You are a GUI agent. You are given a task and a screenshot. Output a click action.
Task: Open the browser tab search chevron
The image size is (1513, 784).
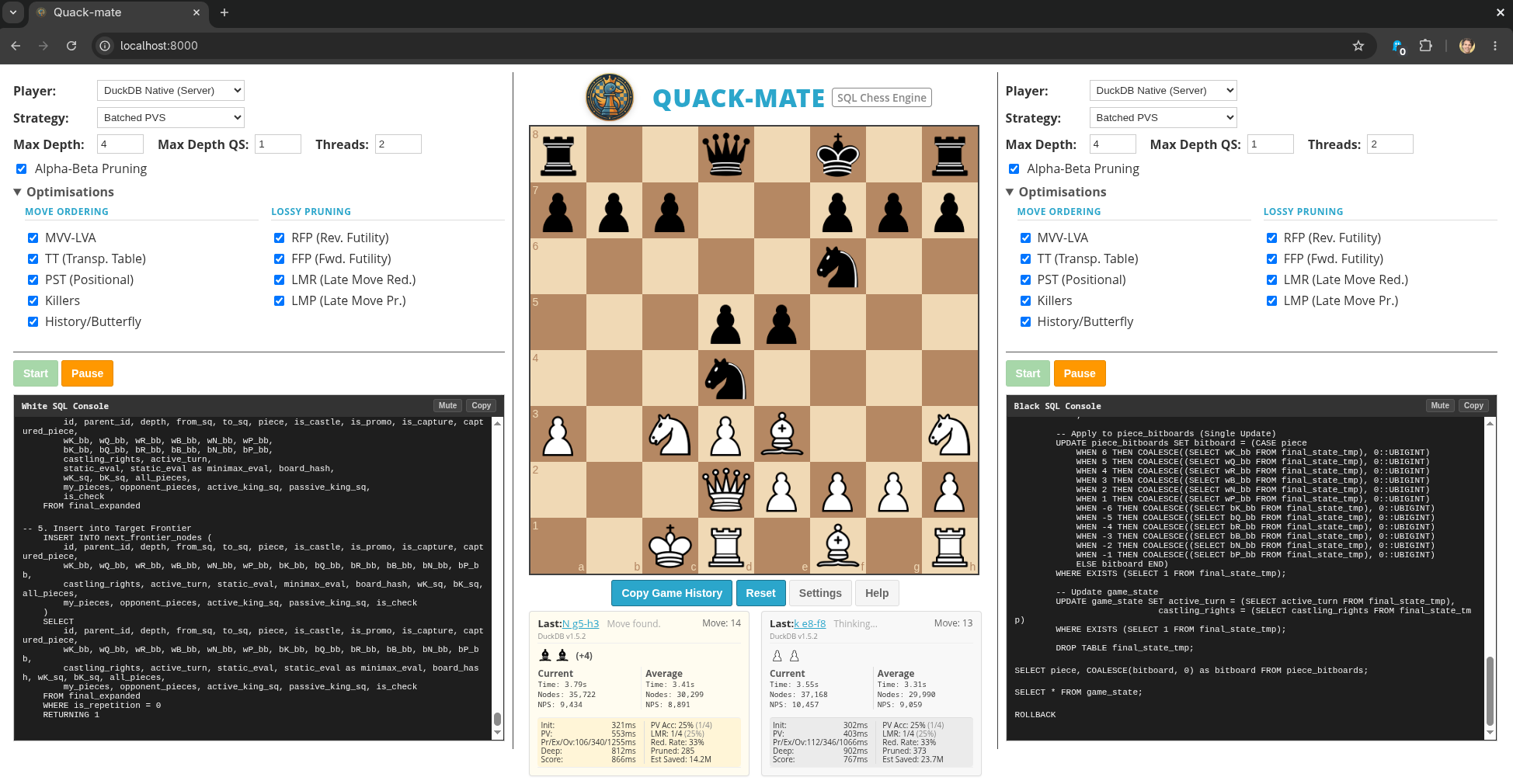click(13, 12)
